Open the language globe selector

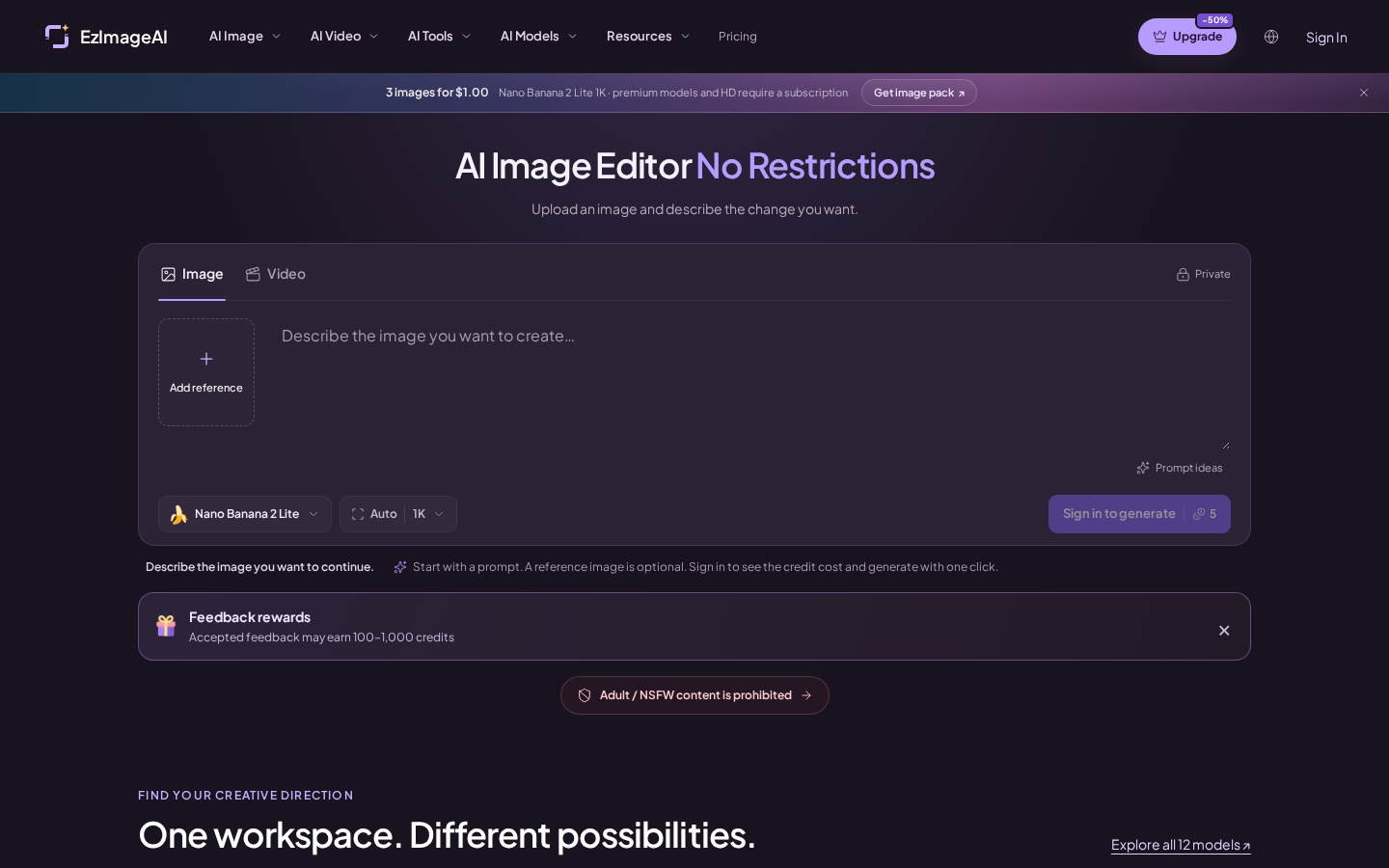point(1271,37)
